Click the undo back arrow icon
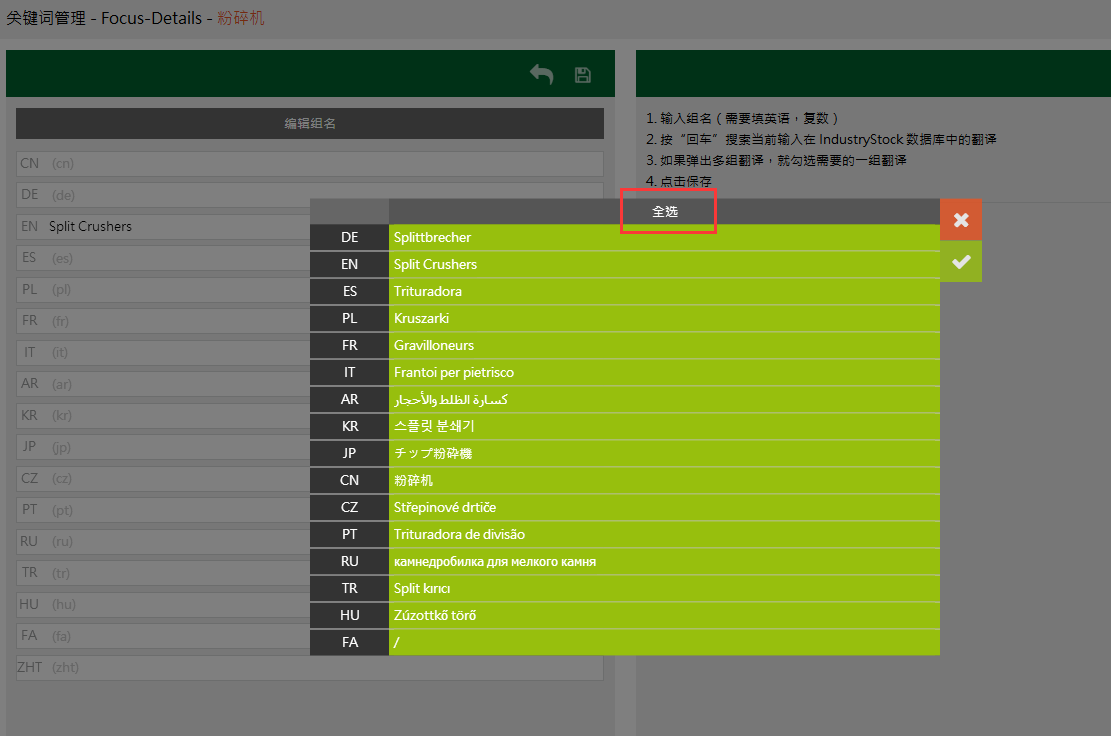Screen dimensions: 1111x736 click(x=541, y=75)
